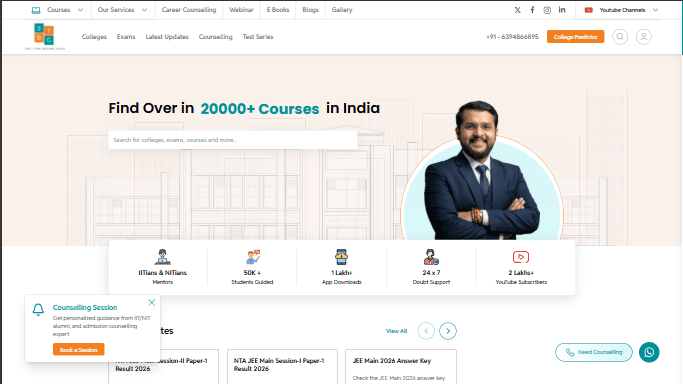Viewport: 683px width, 384px height.
Task: Go to Colleges in main navigation
Action: coord(94,37)
